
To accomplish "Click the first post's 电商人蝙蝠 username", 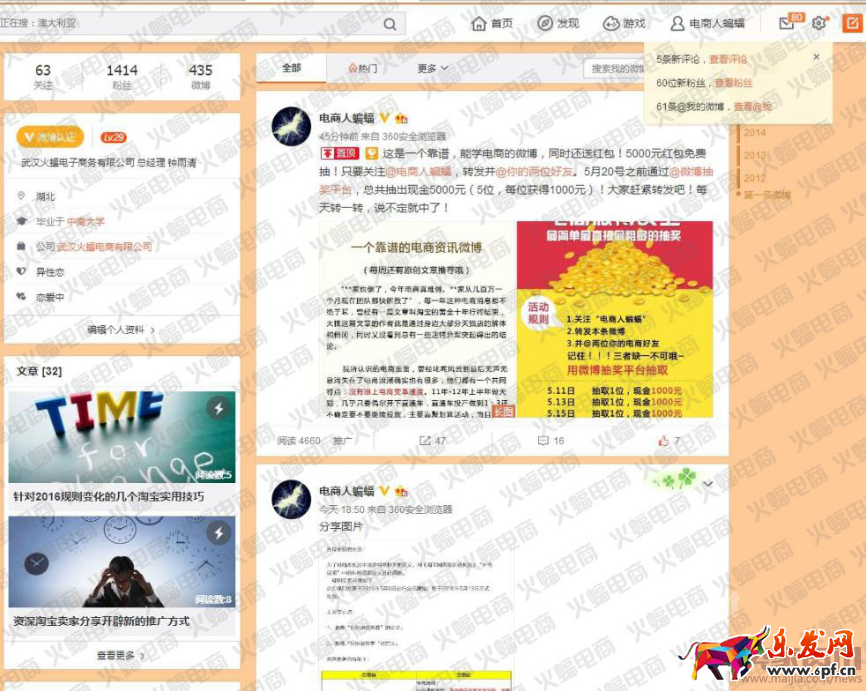I will tap(347, 118).
